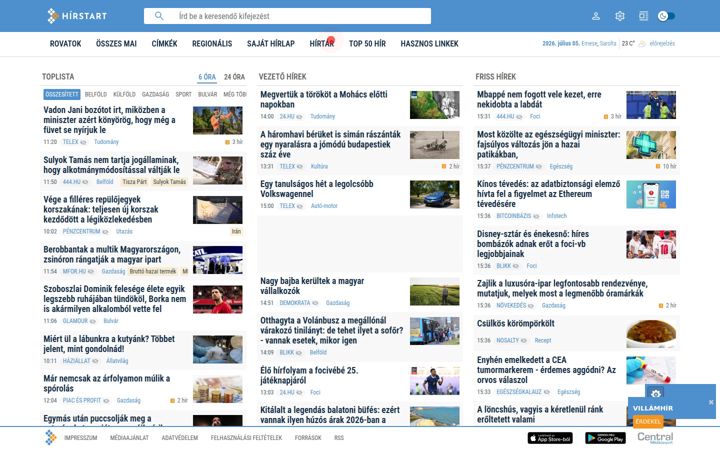This screenshot has width=720, height=450.
Task: Switch Toplista to 24 ÓRA tab
Action: (234, 77)
